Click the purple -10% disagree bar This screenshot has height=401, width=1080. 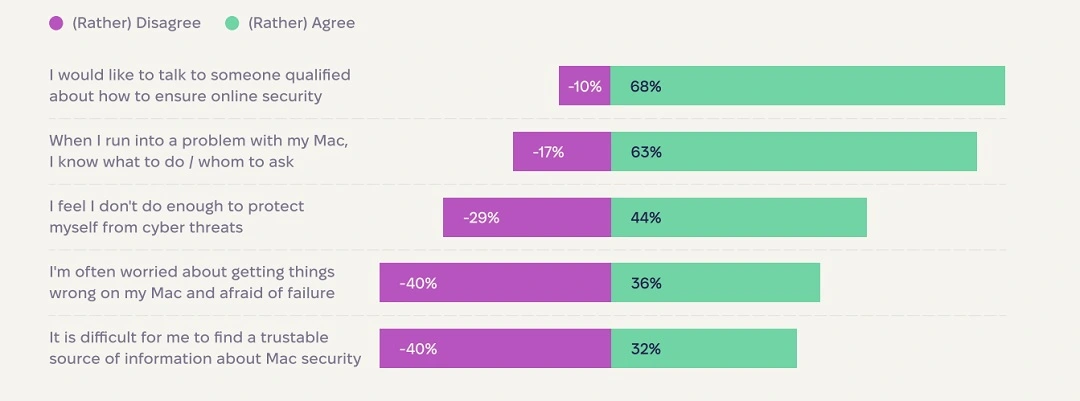(585, 86)
